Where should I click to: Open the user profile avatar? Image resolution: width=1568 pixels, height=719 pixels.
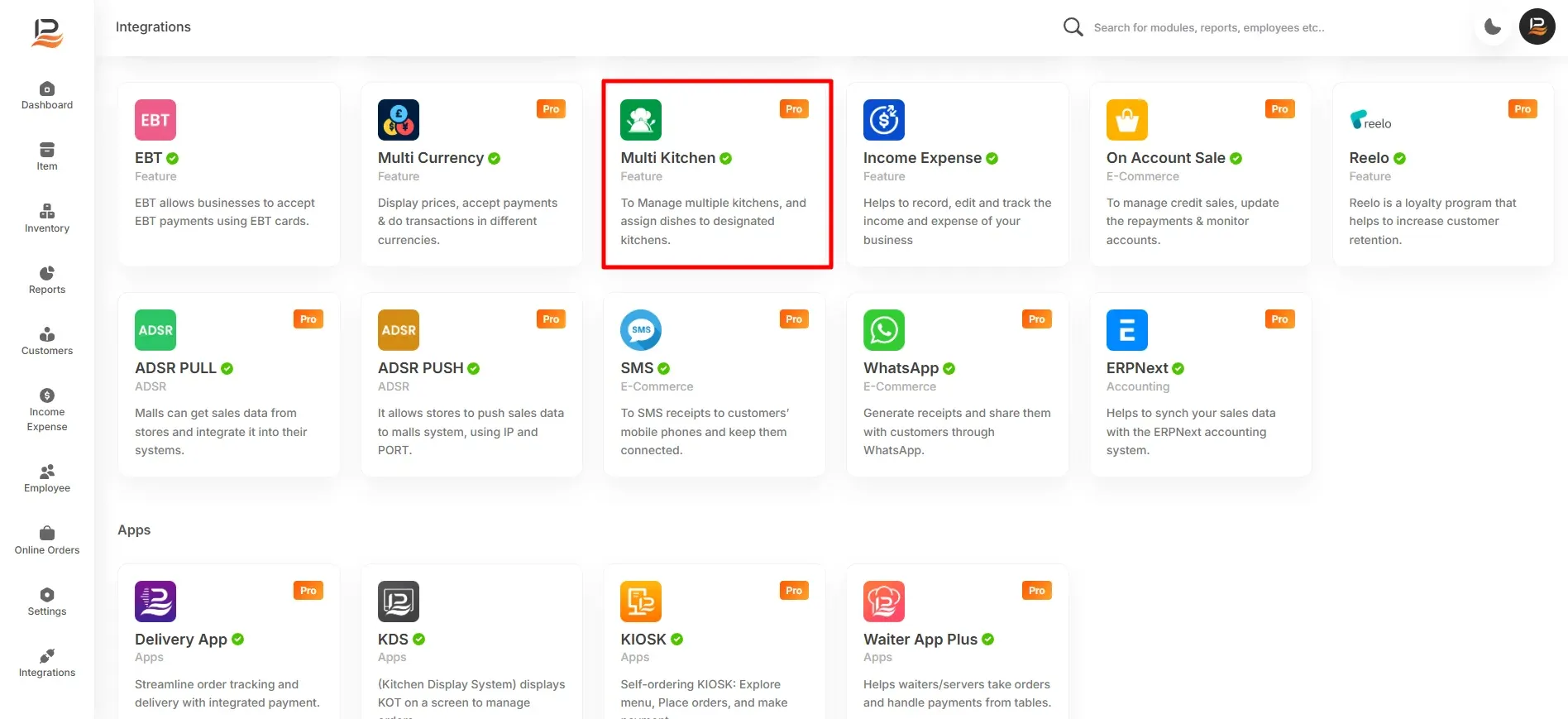click(1537, 26)
